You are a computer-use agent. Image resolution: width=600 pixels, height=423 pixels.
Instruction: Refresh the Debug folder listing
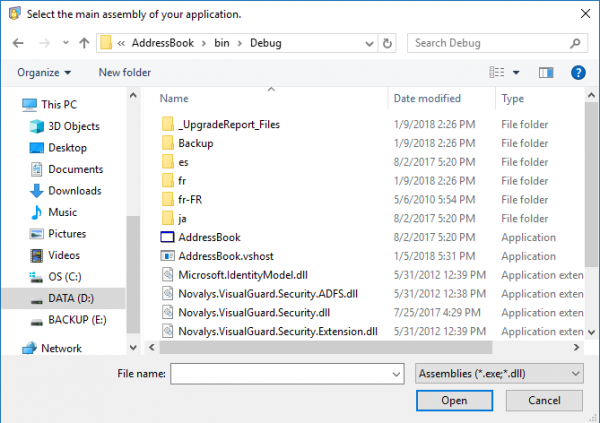click(x=387, y=43)
